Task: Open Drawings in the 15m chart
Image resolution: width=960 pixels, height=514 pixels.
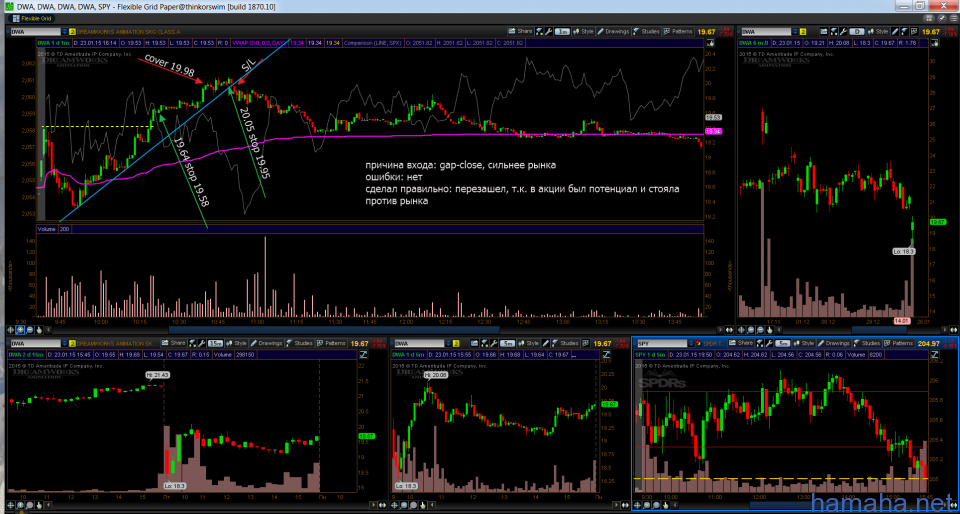Action: coord(266,343)
